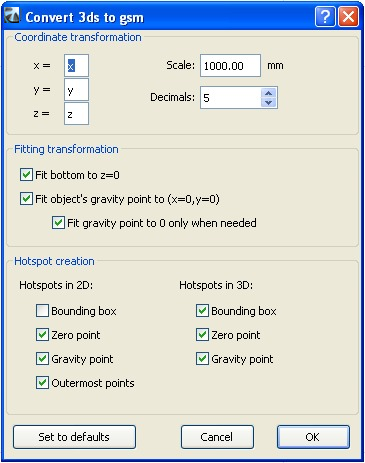Close the Convert 3ds to gsm dialog

(x=349, y=16)
